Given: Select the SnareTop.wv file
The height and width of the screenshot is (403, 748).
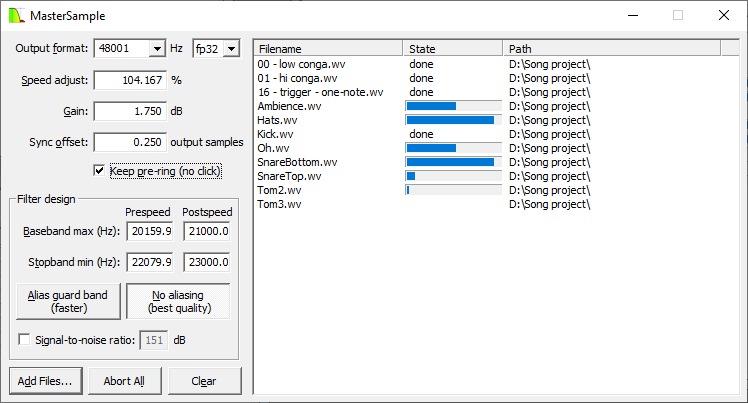Looking at the screenshot, I should tap(289, 176).
